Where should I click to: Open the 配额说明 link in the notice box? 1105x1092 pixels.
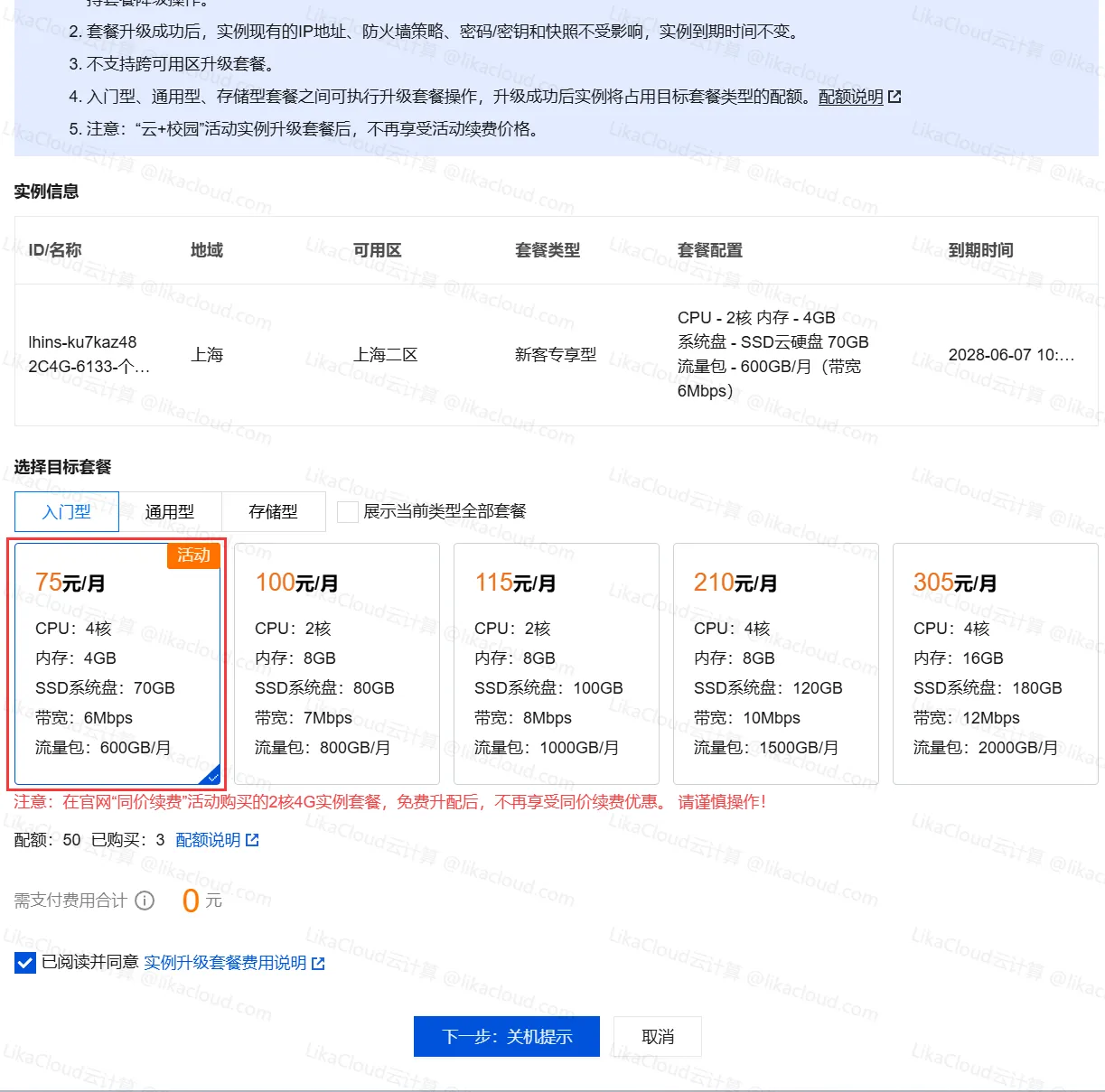(x=850, y=97)
